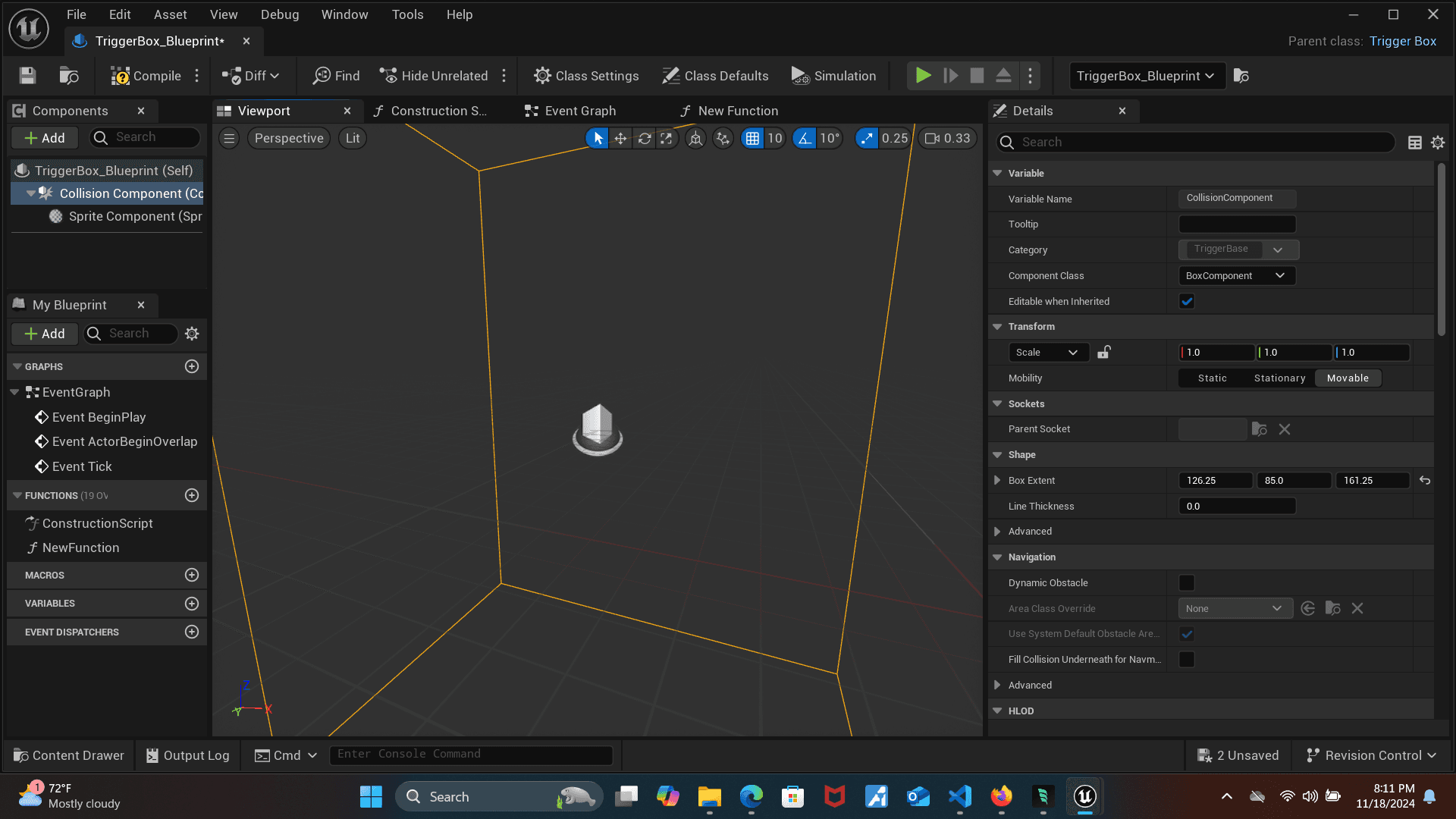1456x819 pixels.
Task: Click the Line Thickness value field
Action: [x=1236, y=507]
